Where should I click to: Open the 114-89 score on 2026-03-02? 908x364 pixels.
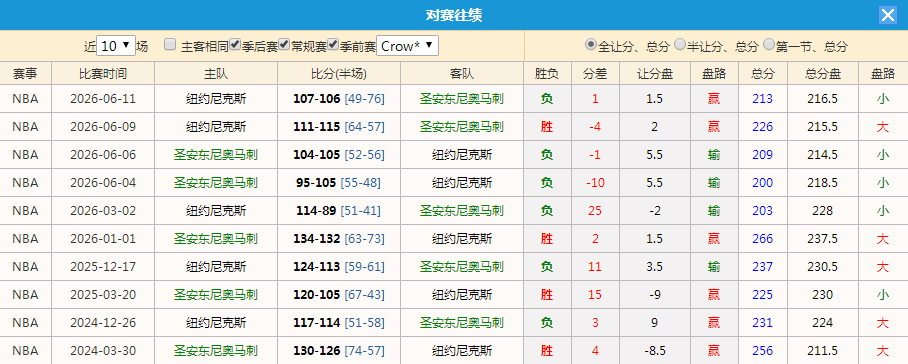[x=316, y=211]
